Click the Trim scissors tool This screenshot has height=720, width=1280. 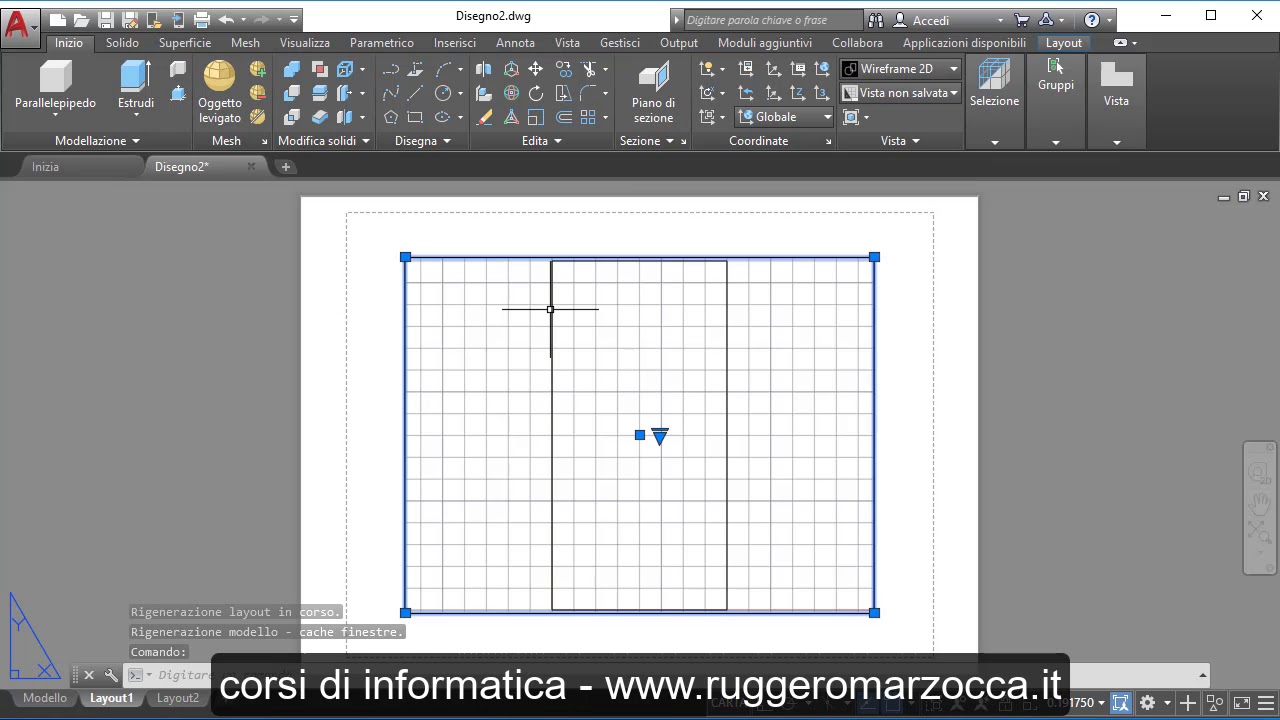pyautogui.click(x=589, y=69)
